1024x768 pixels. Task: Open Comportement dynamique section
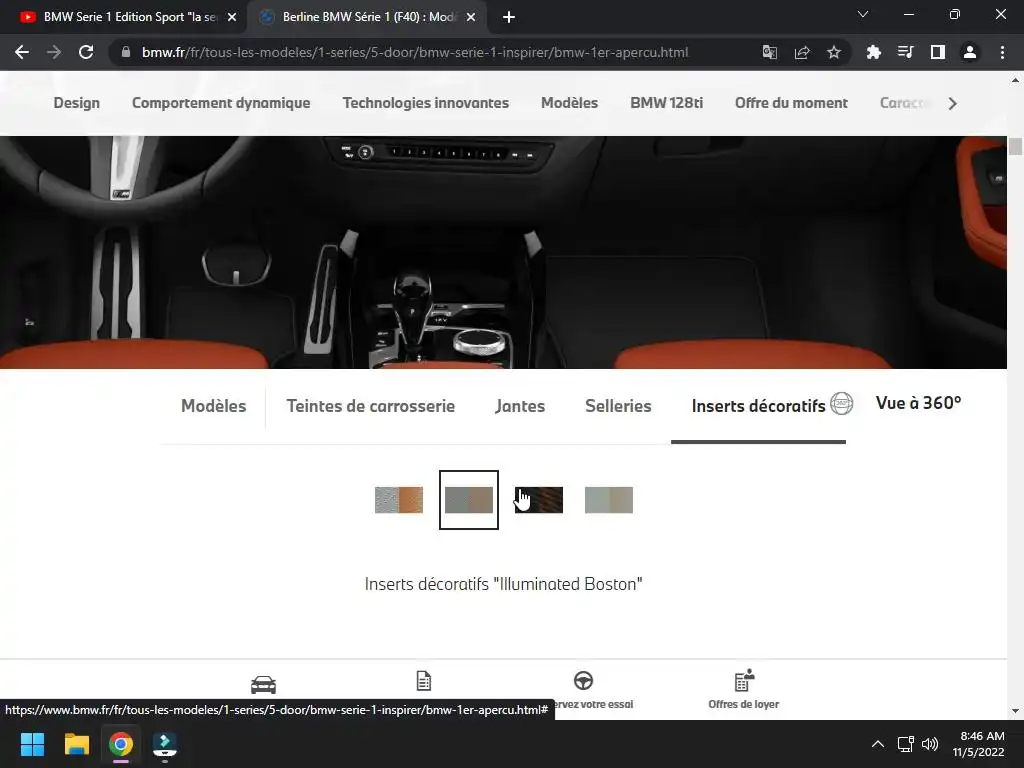pyautogui.click(x=221, y=103)
